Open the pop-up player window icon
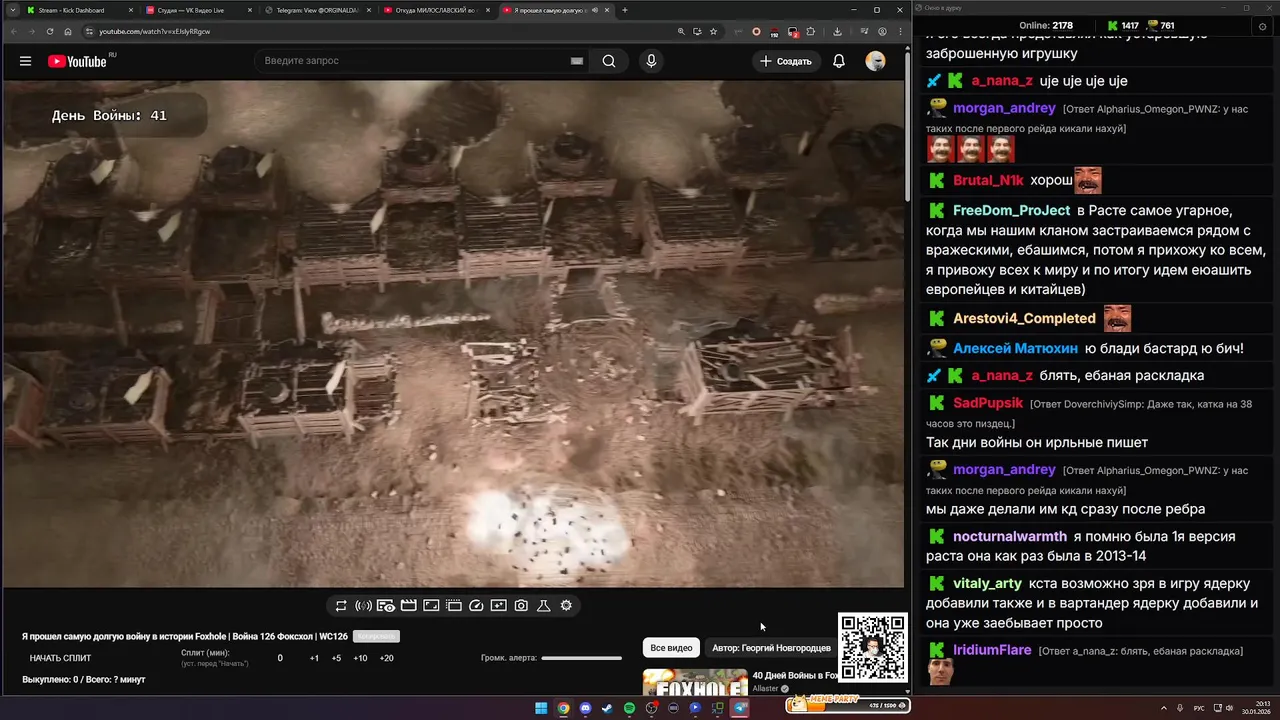Screen dimensions: 1280x720 (453, 606)
